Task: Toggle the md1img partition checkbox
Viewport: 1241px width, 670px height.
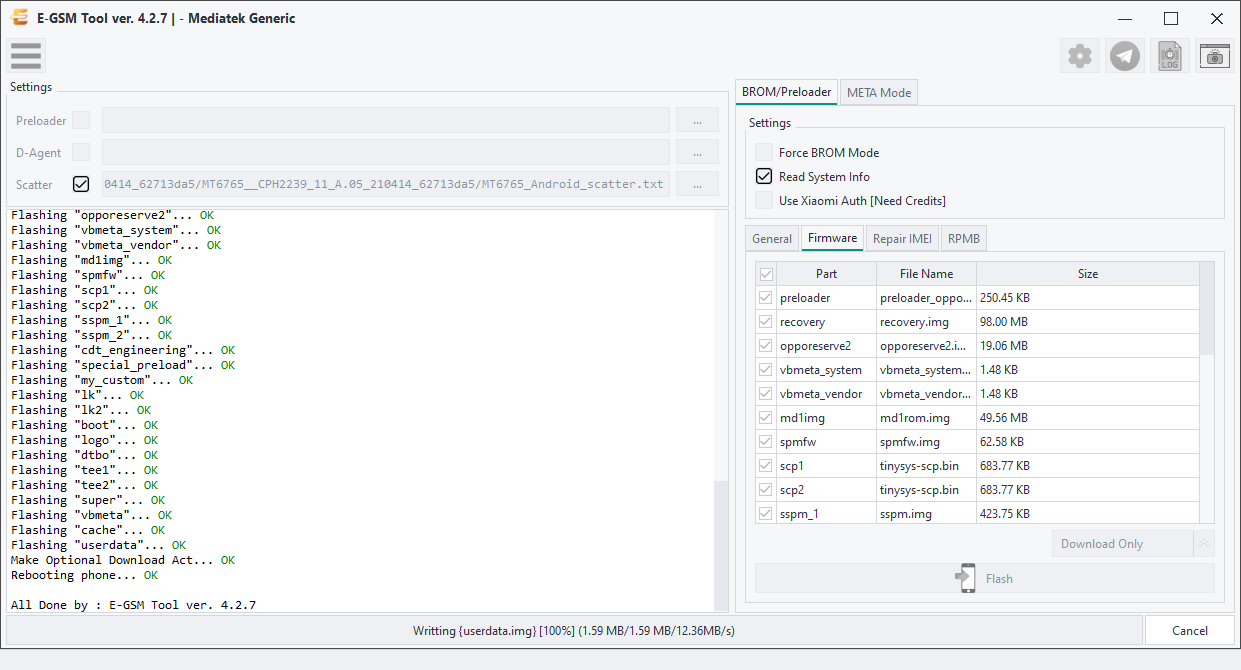Action: [766, 418]
